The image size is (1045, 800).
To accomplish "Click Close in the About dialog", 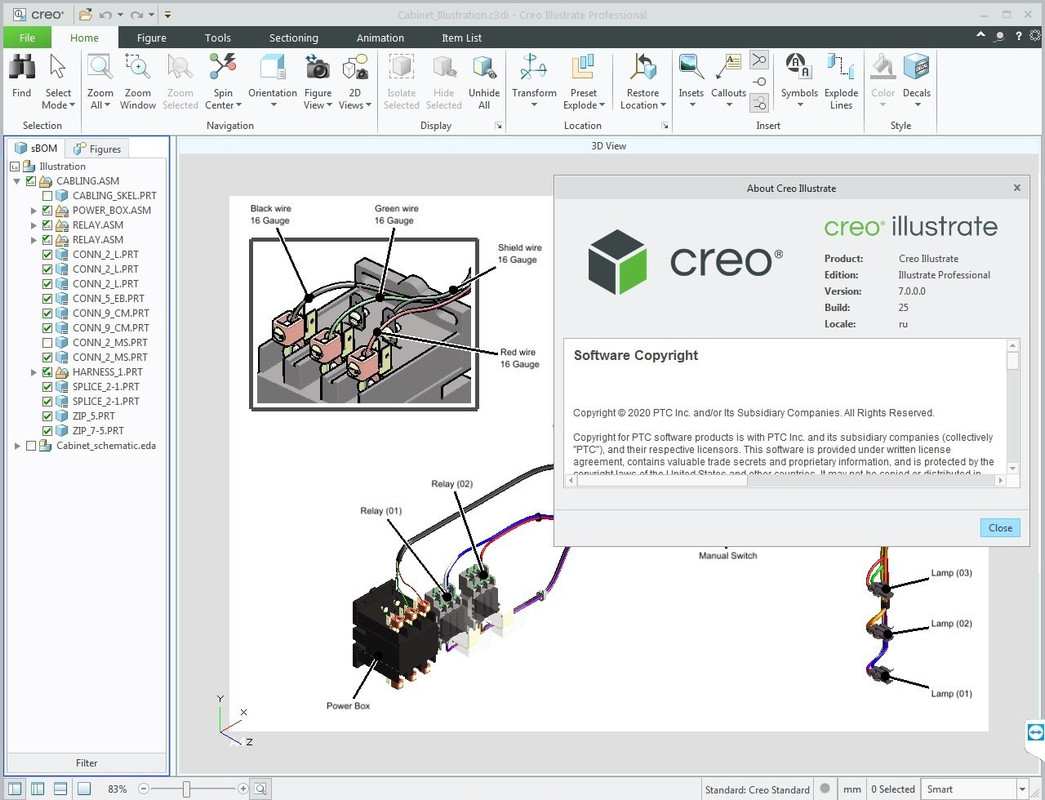I will (x=1000, y=527).
